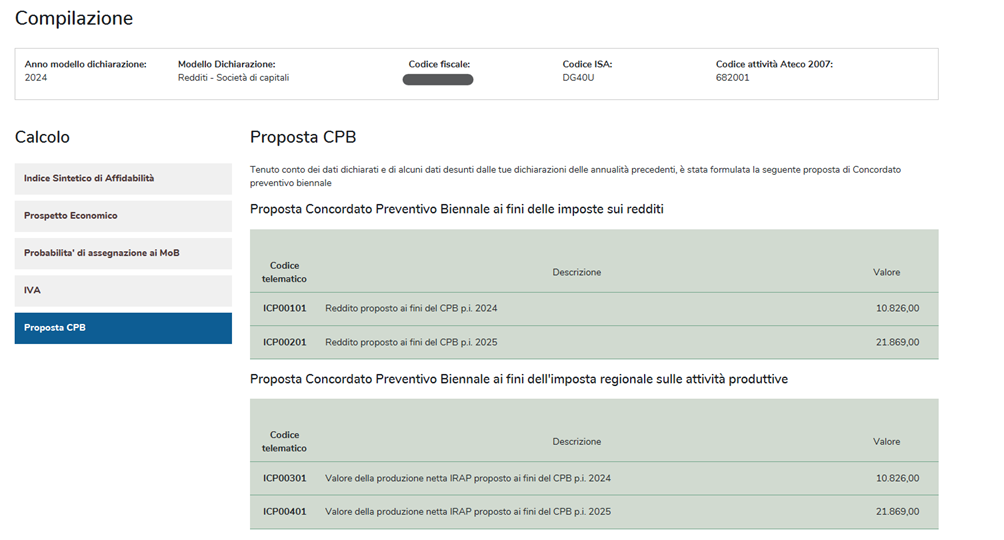Click Redditi - Società di capitali text
The image size is (1004, 540).
tap(234, 78)
